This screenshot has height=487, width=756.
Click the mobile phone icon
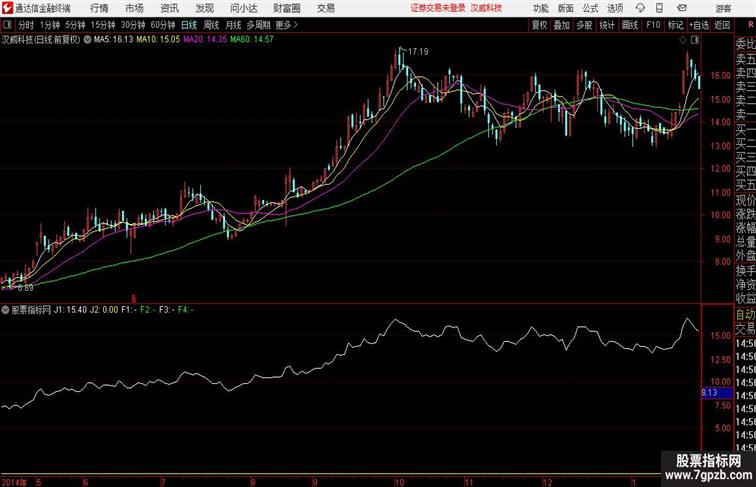(x=660, y=8)
